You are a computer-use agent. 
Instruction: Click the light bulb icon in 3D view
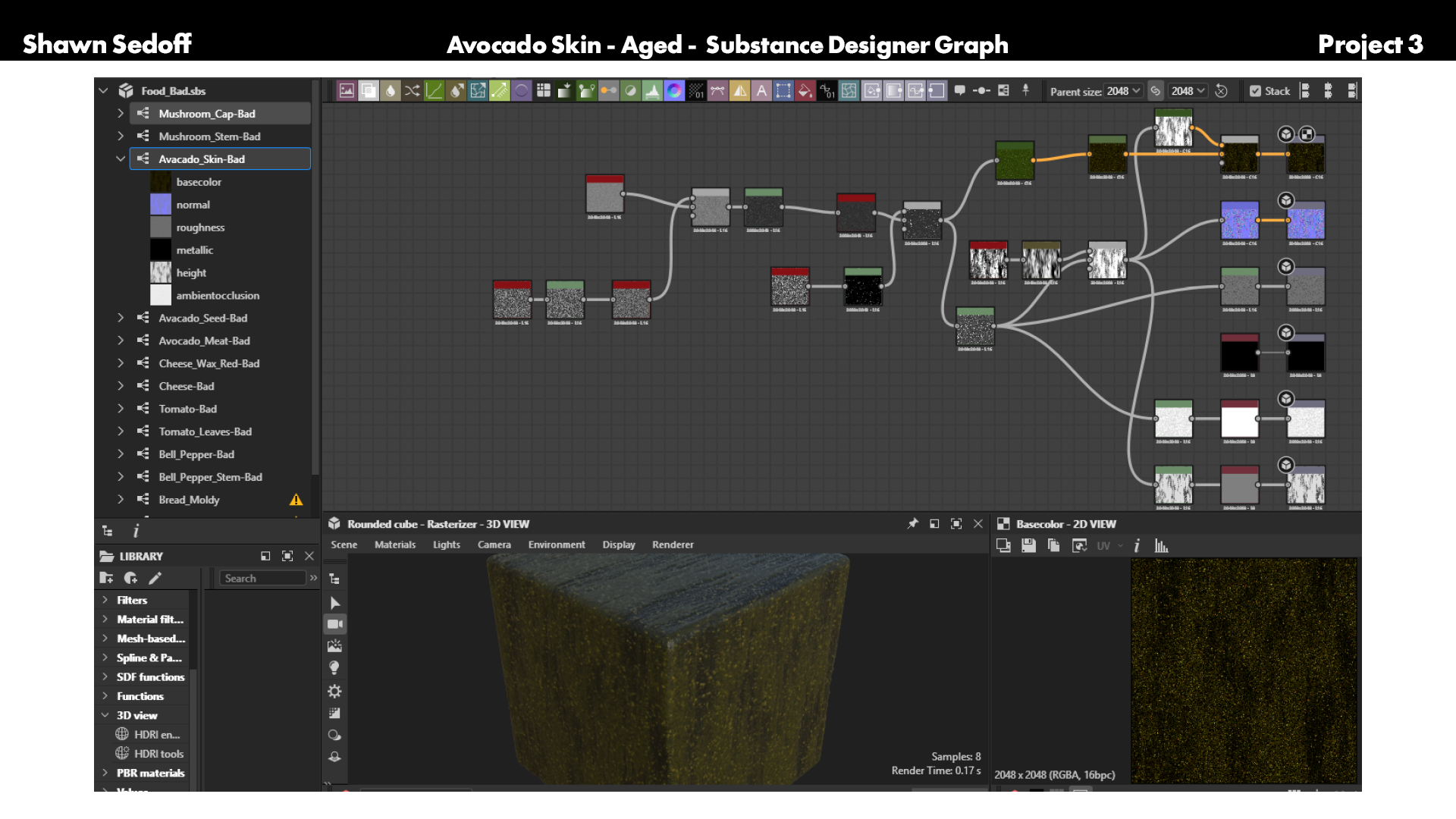point(334,668)
